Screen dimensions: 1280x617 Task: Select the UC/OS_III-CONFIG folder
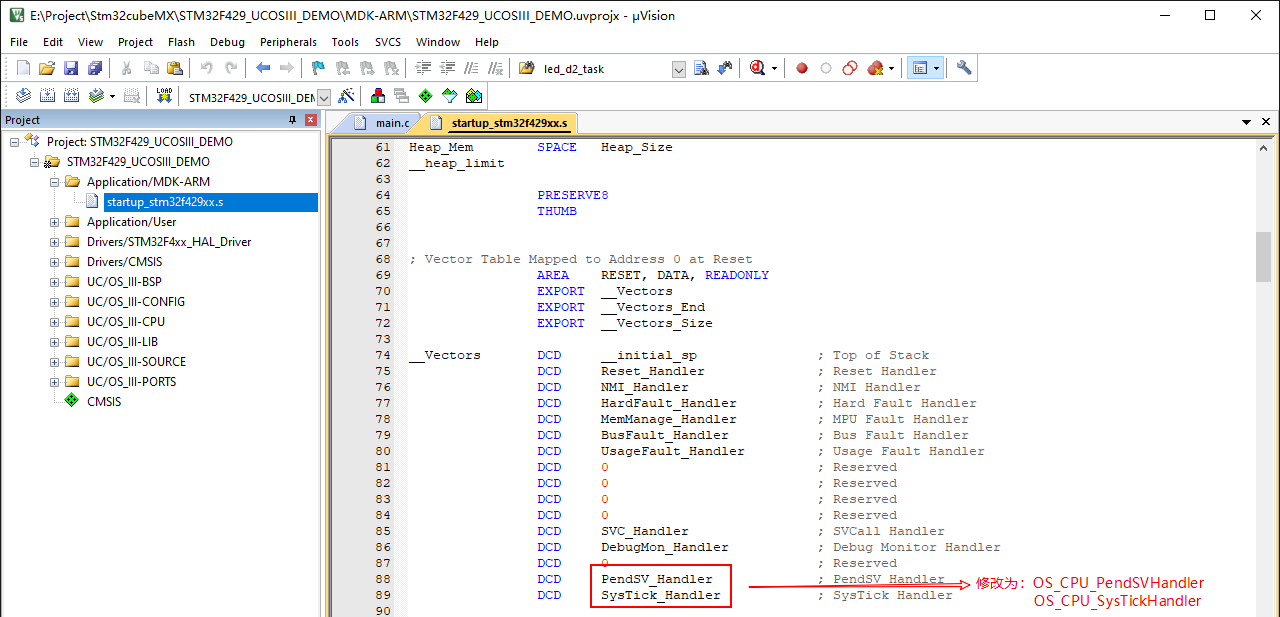(x=135, y=302)
